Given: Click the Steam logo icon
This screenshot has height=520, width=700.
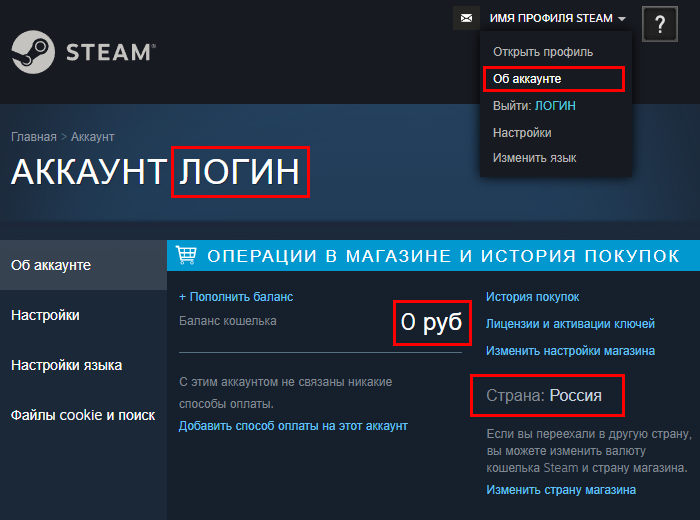Looking at the screenshot, I should tap(32, 50).
